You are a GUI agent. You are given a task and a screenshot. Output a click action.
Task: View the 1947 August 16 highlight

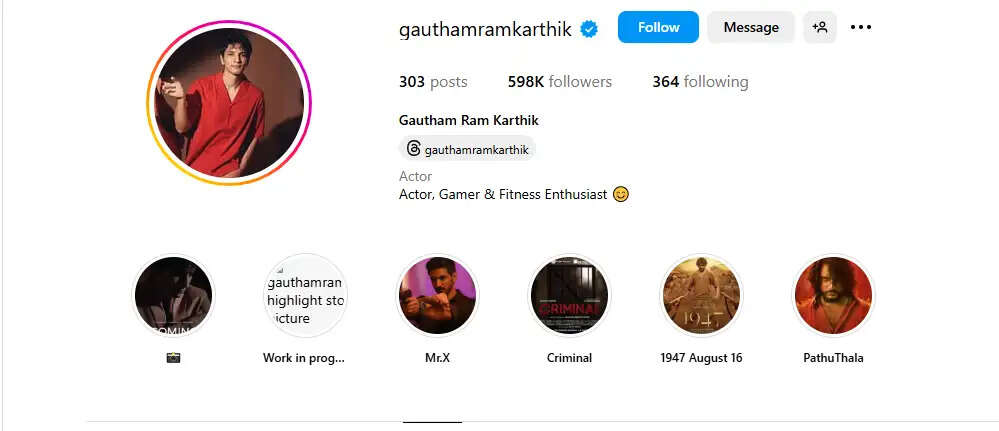point(701,296)
